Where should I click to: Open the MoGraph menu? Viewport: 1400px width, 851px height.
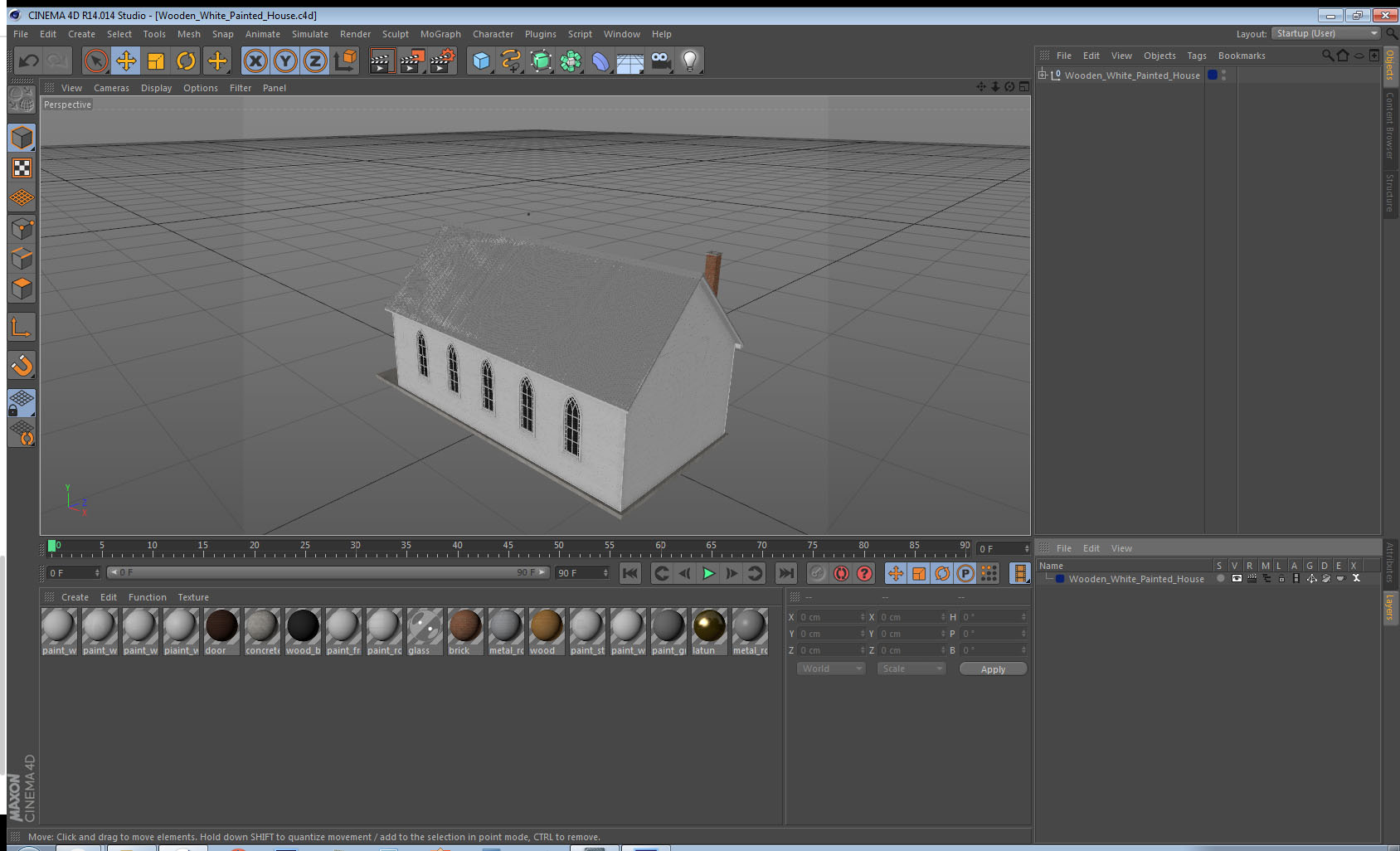[x=440, y=34]
